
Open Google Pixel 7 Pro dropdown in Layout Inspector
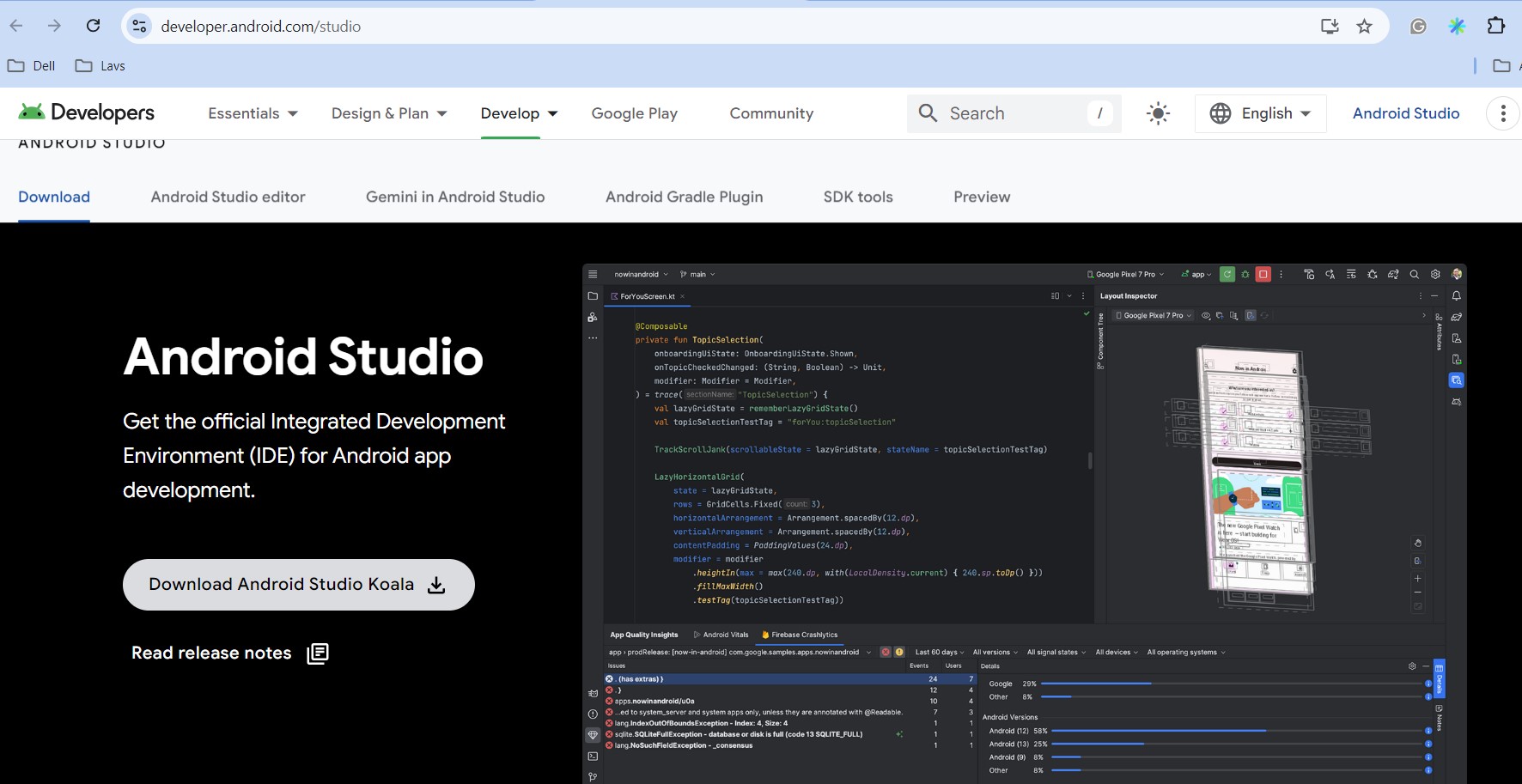tap(1154, 316)
